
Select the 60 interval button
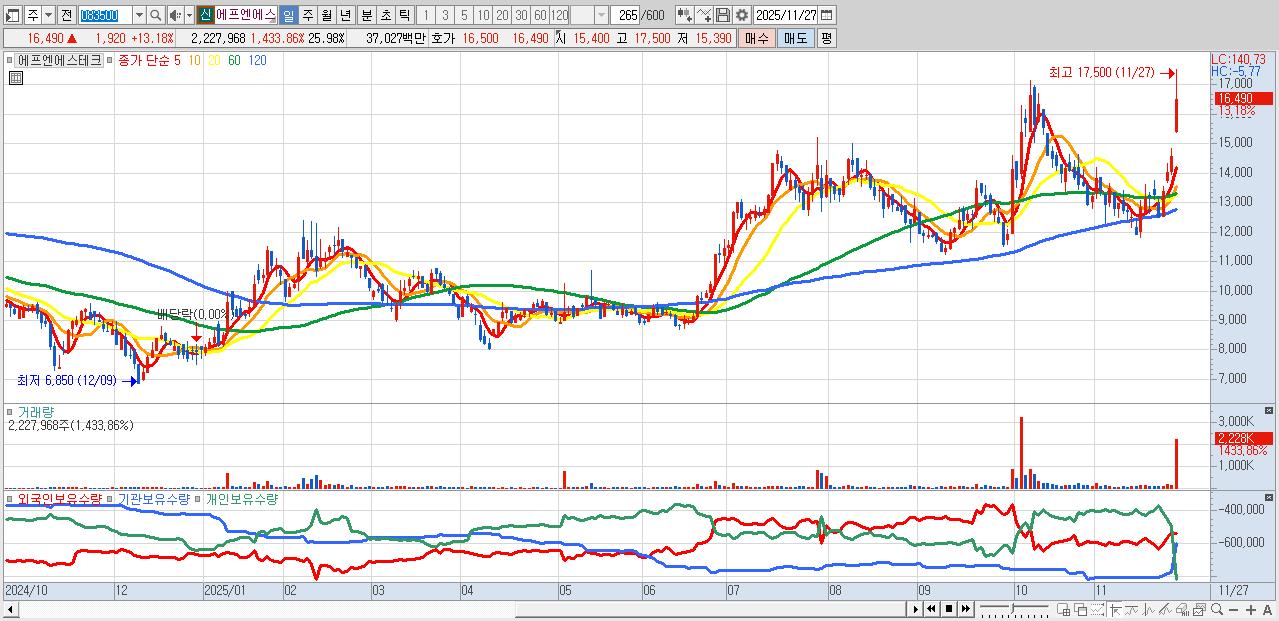pyautogui.click(x=540, y=15)
